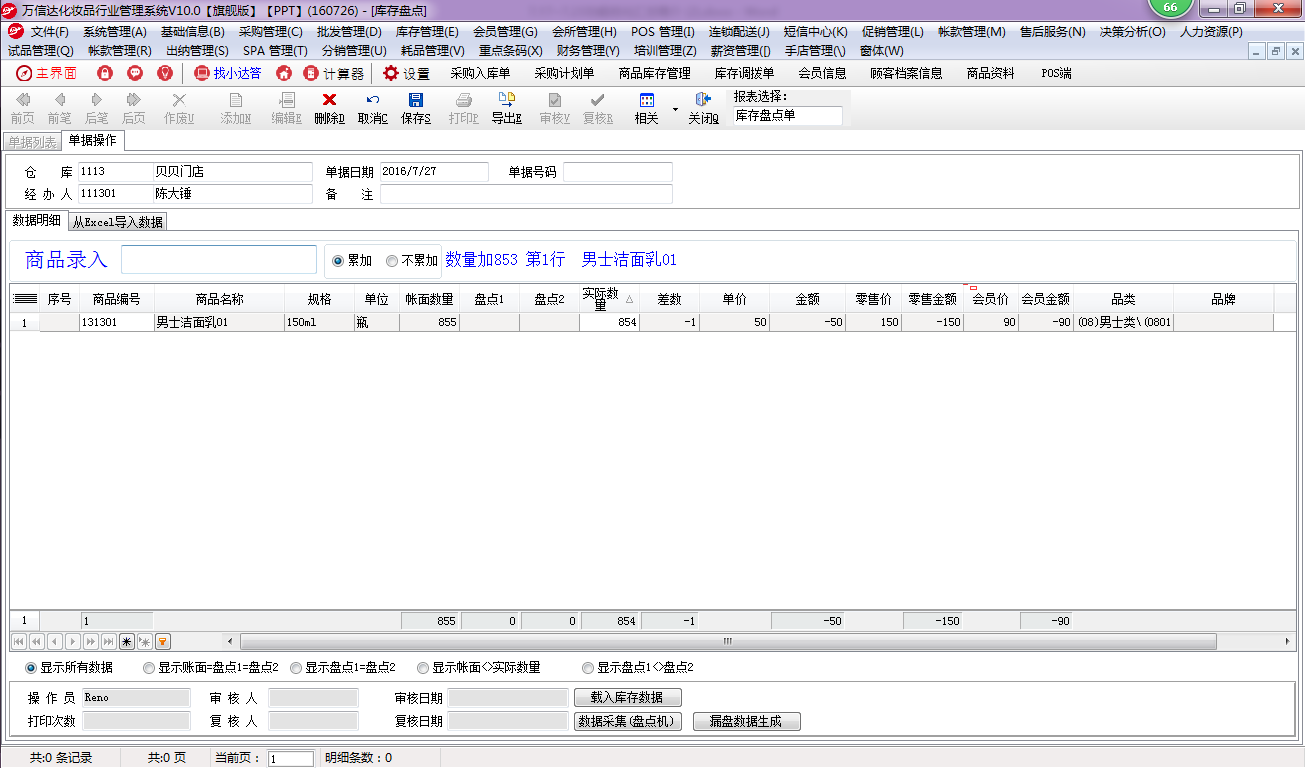
Task: Click the orange filter icon in grid navigator
Action: [x=163, y=641]
